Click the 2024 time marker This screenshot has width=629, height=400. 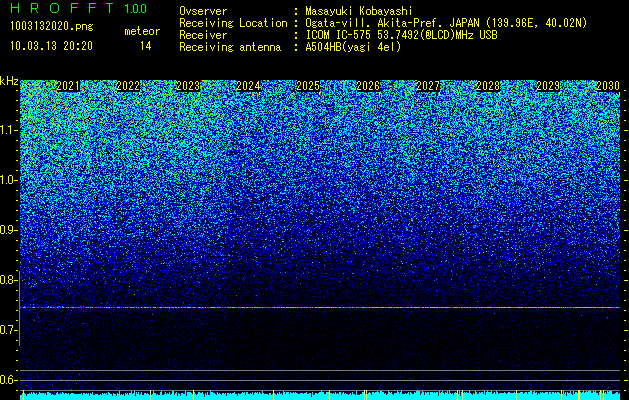248,86
